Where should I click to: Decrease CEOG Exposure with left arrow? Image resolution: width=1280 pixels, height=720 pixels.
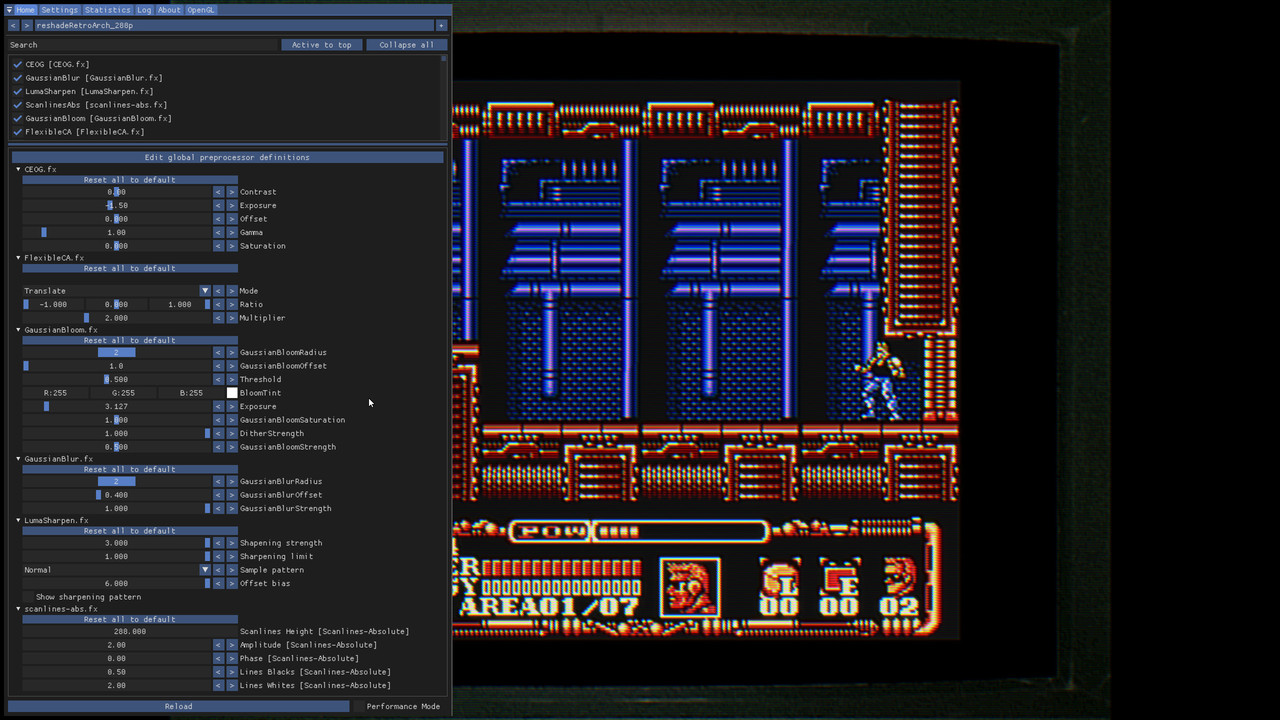(x=218, y=206)
